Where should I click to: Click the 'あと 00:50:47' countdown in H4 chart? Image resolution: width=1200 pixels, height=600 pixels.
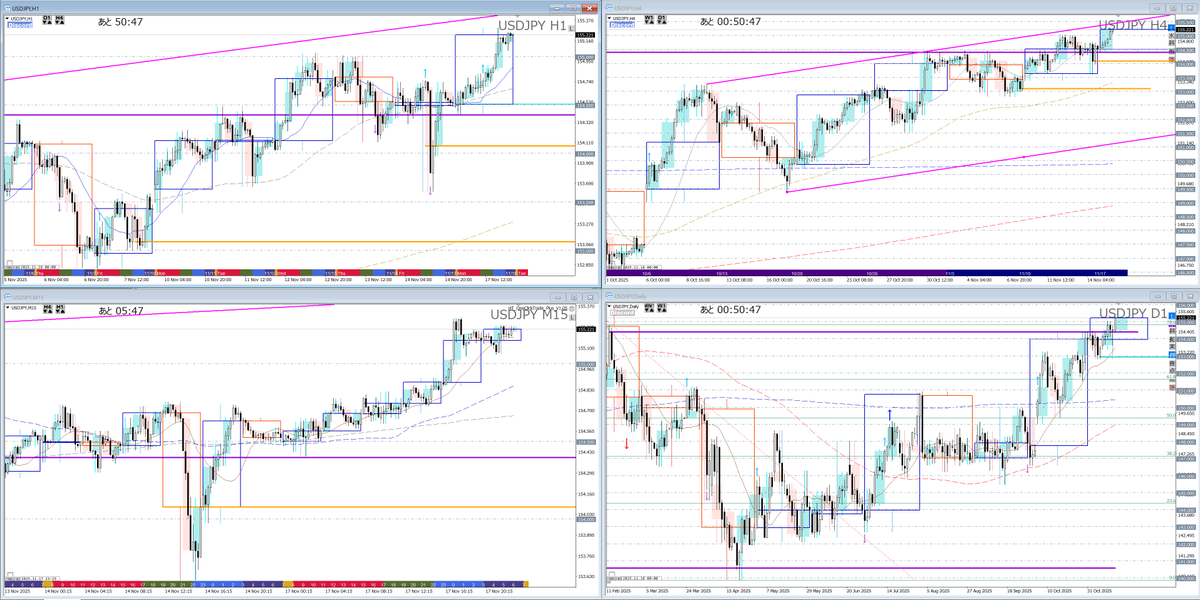point(730,22)
